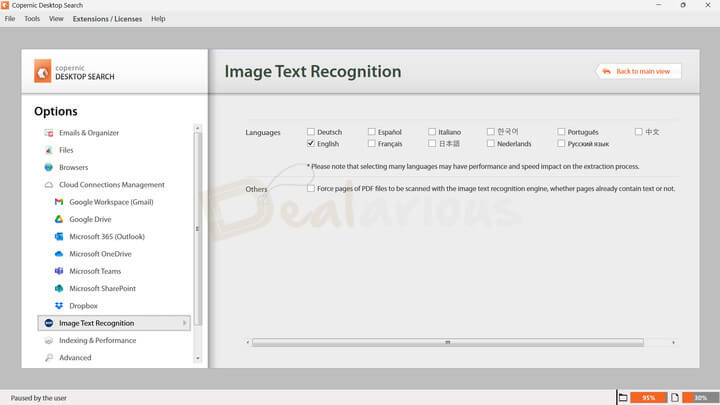Image resolution: width=720 pixels, height=405 pixels.
Task: Click the options list scroll down arrow
Action: tap(197, 358)
